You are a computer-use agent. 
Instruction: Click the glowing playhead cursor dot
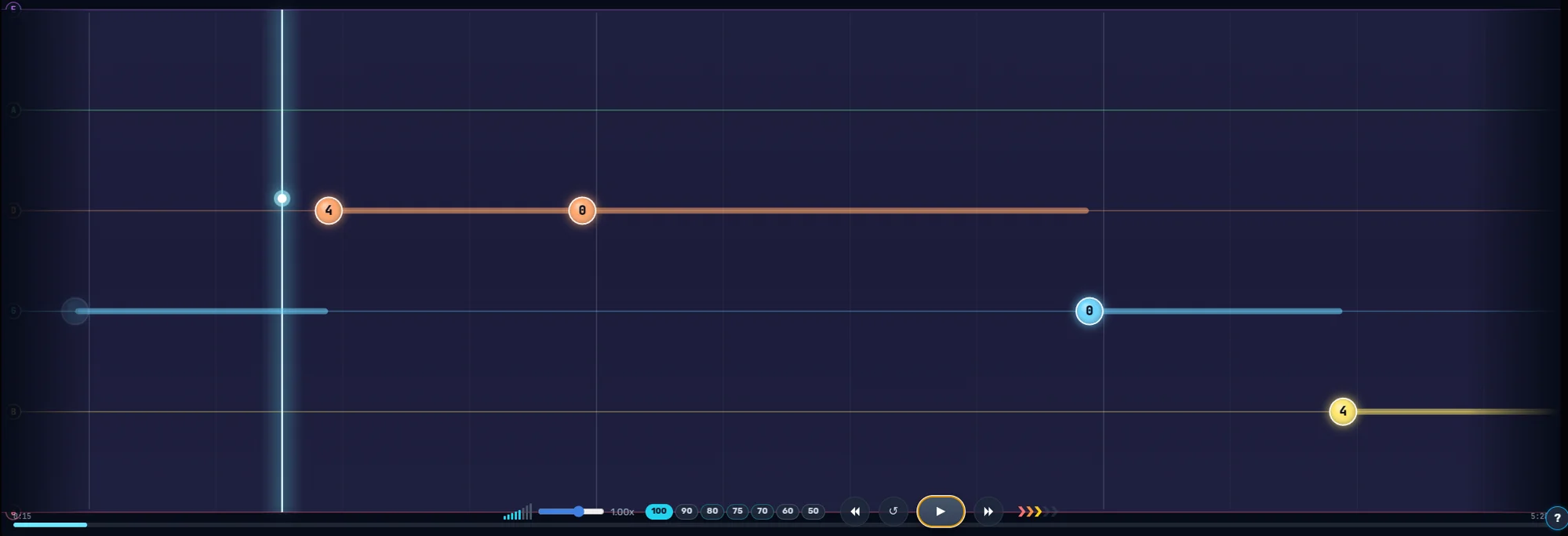(282, 199)
